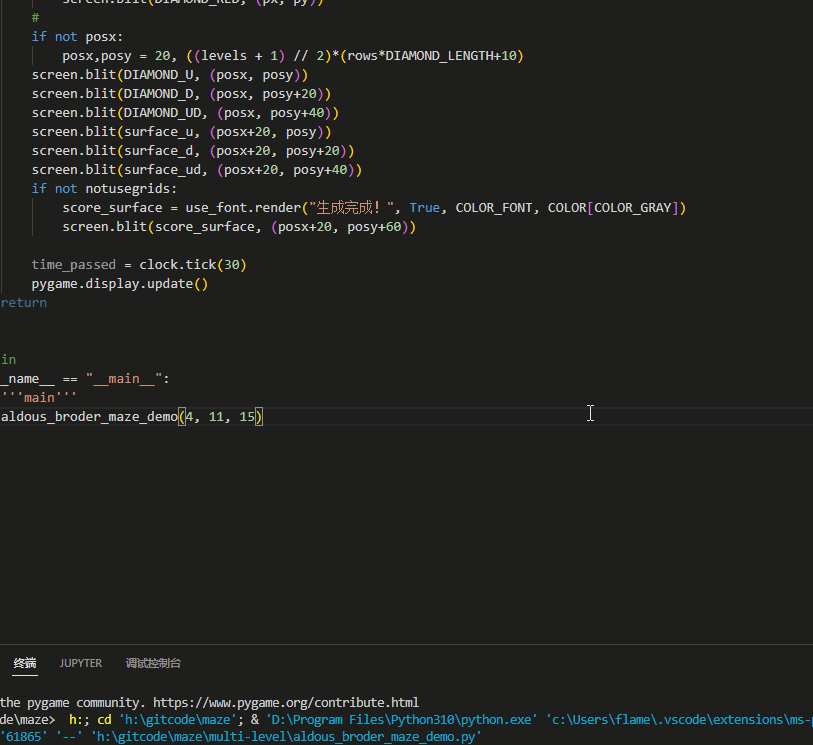Click the pygame.display.update() line
The height and width of the screenshot is (745, 813).
(120, 284)
